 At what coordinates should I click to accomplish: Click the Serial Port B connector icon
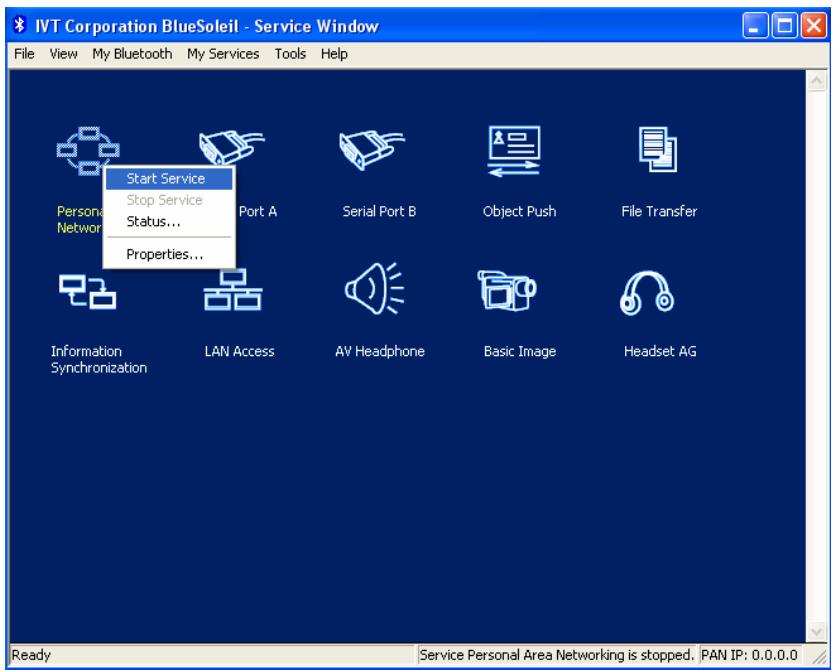[x=372, y=149]
